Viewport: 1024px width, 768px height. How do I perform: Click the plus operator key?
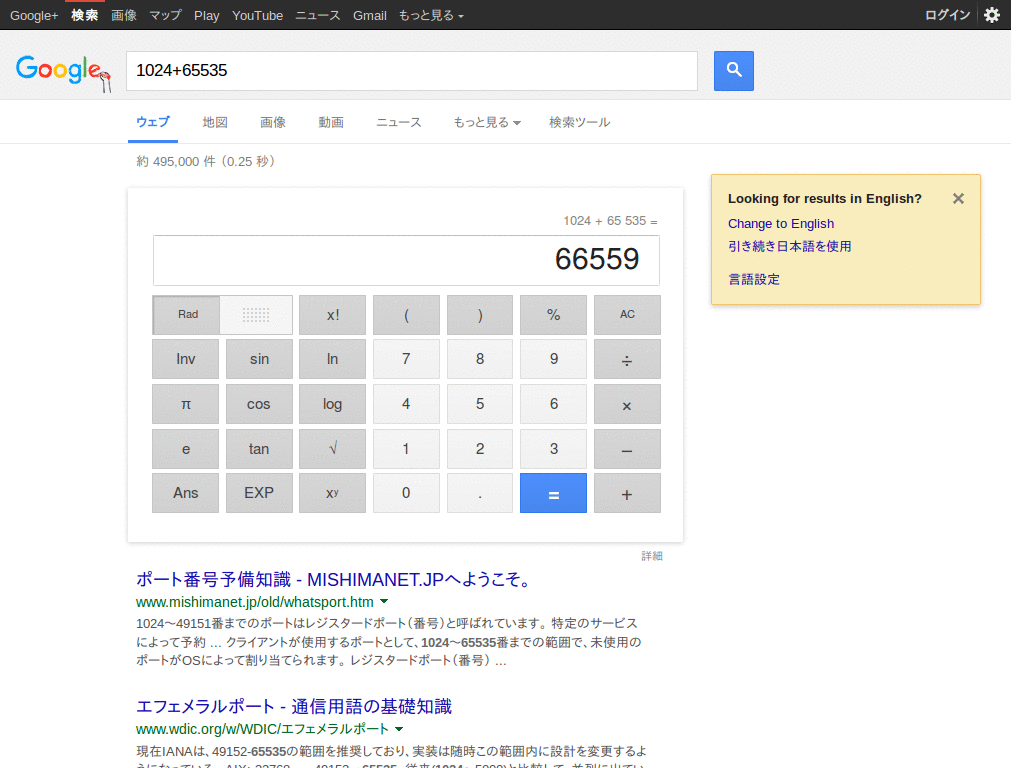(627, 493)
